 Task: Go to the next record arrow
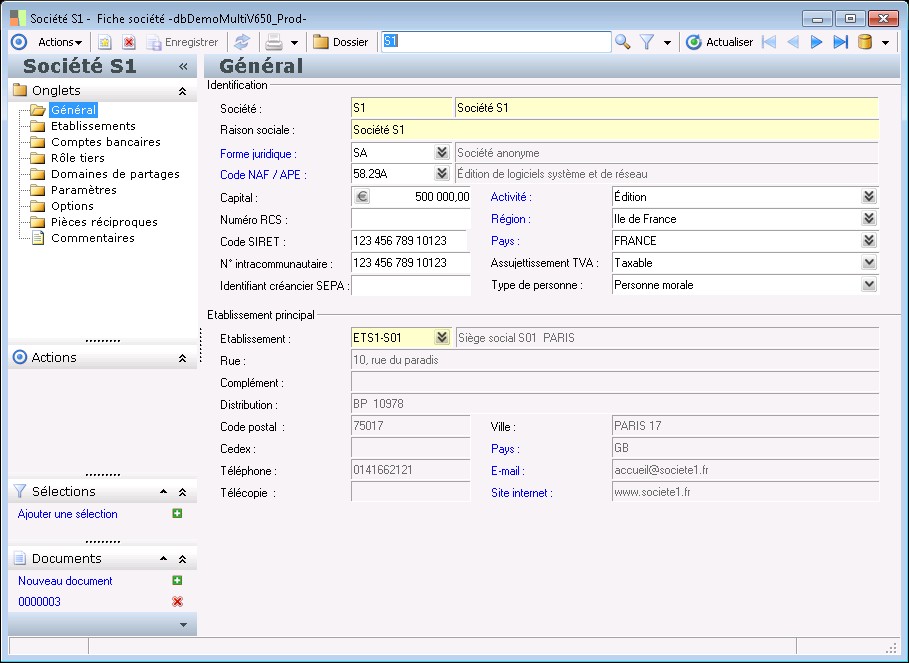(817, 42)
